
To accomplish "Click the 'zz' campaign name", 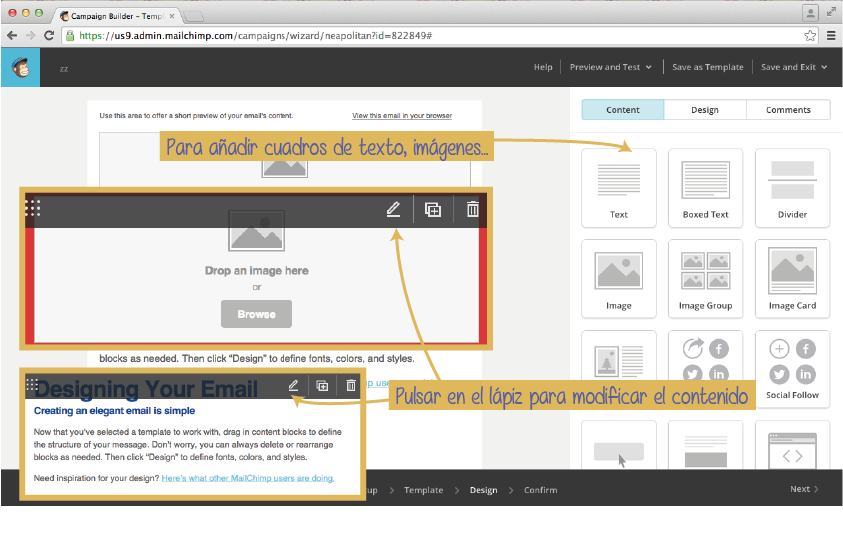I will tap(64, 69).
